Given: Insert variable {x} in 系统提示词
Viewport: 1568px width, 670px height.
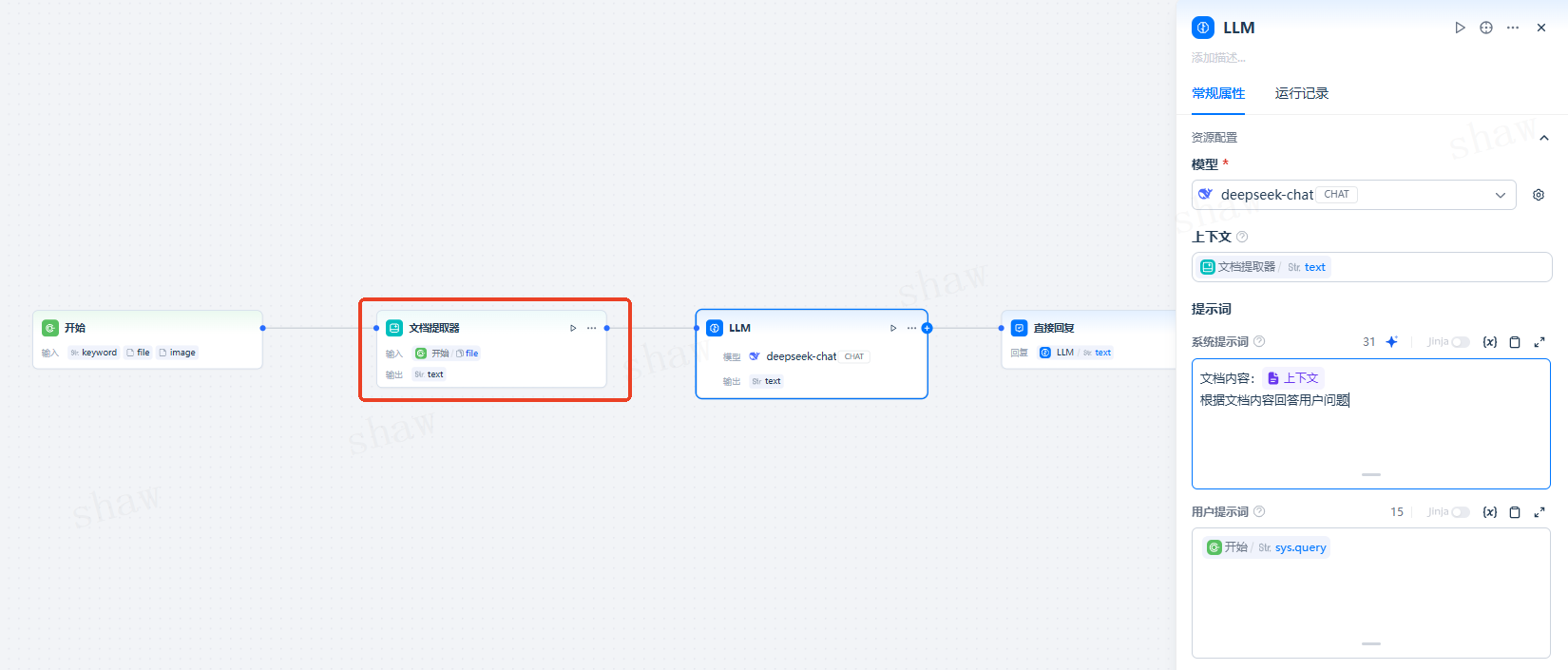Looking at the screenshot, I should [1490, 342].
